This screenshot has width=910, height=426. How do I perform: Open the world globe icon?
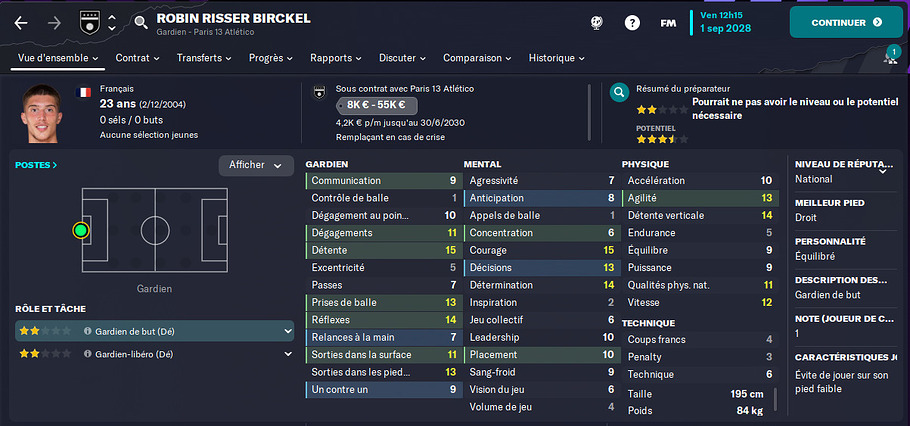(x=596, y=22)
